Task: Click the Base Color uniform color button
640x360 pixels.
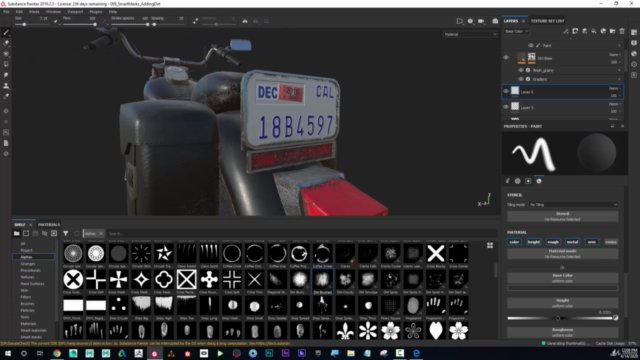Action: point(562,278)
